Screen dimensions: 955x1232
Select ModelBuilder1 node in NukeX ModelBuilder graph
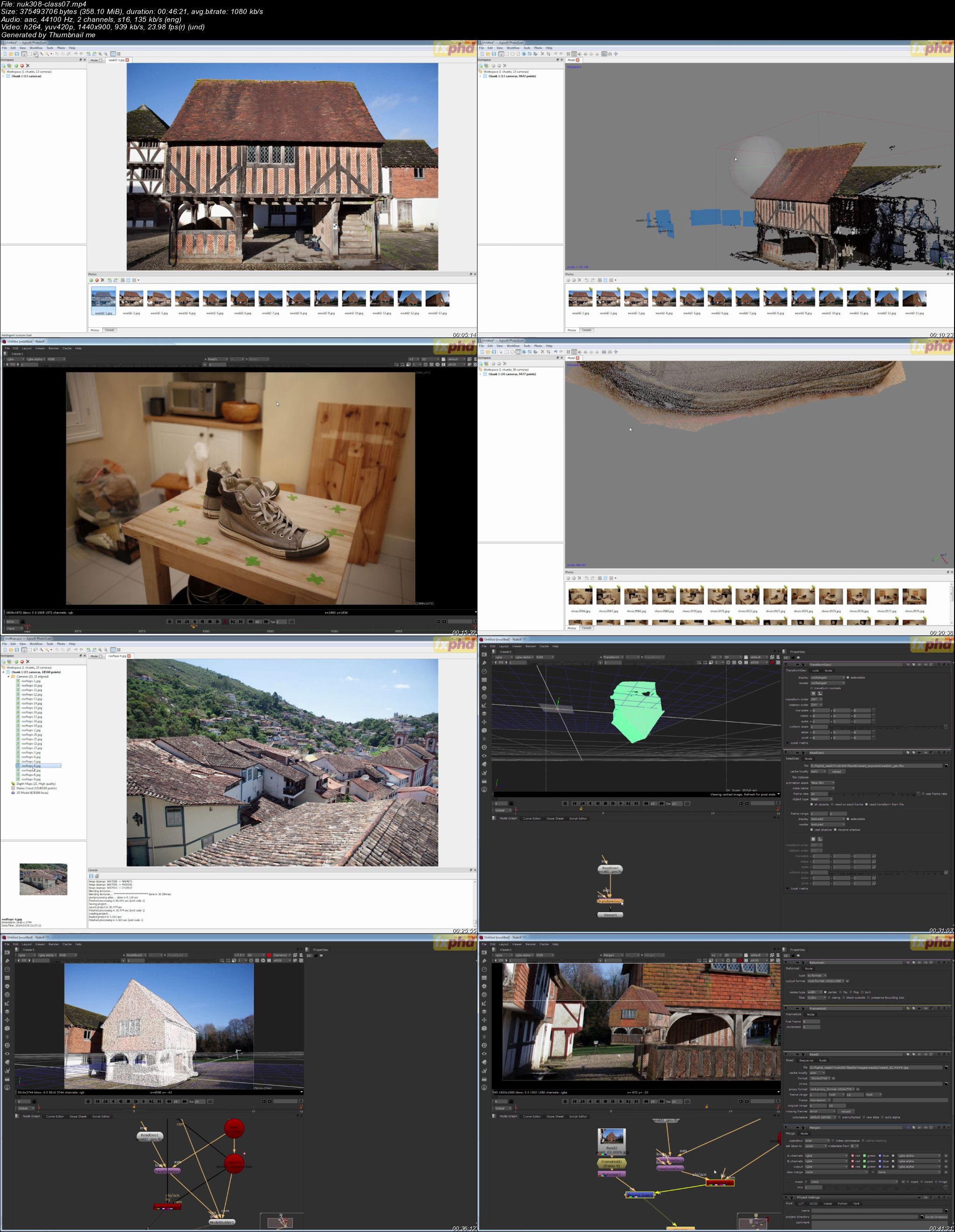(x=221, y=1222)
